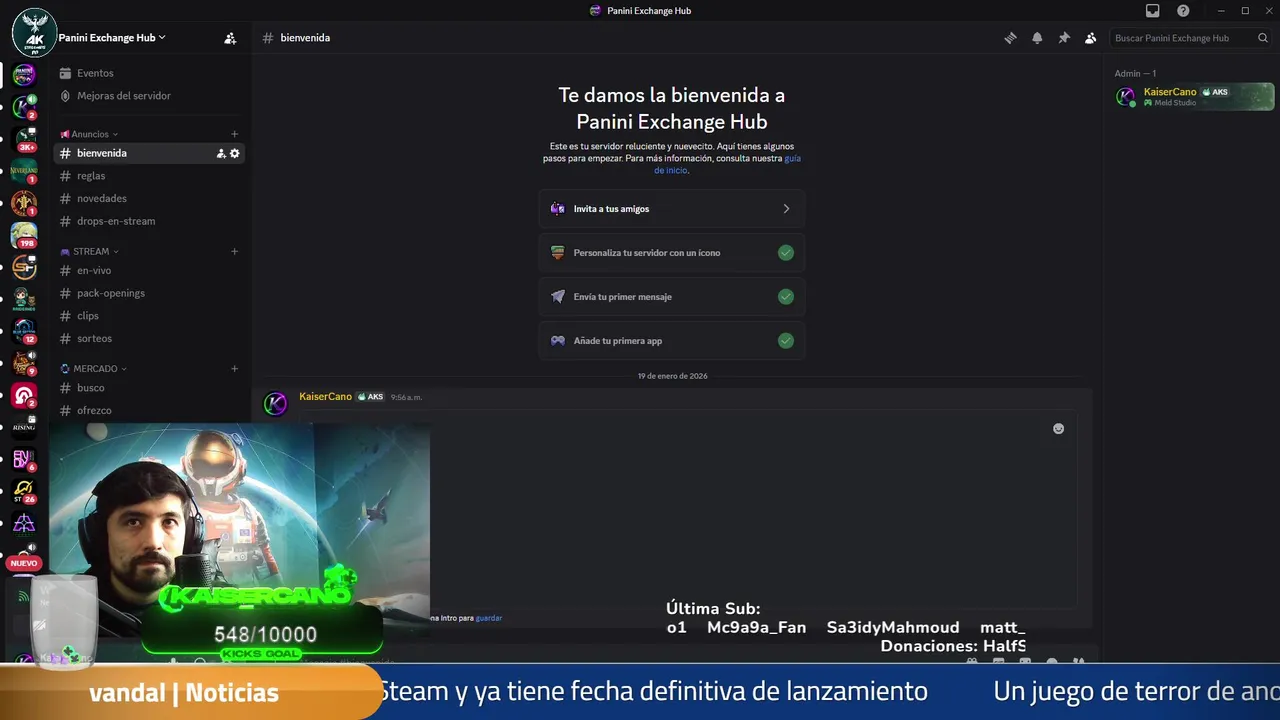Click the invite icon on bienvenida channel
Viewport: 1280px width, 720px height.
221,153
